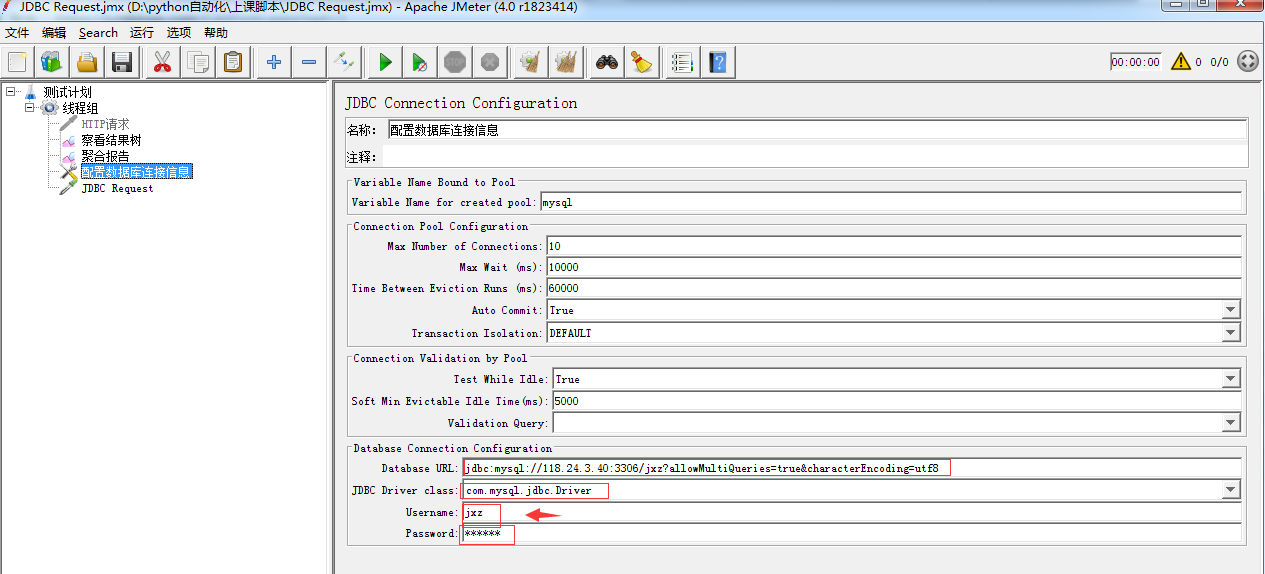Select JDBC Request tree item
Viewport: 1265px width, 574px height.
pos(117,188)
